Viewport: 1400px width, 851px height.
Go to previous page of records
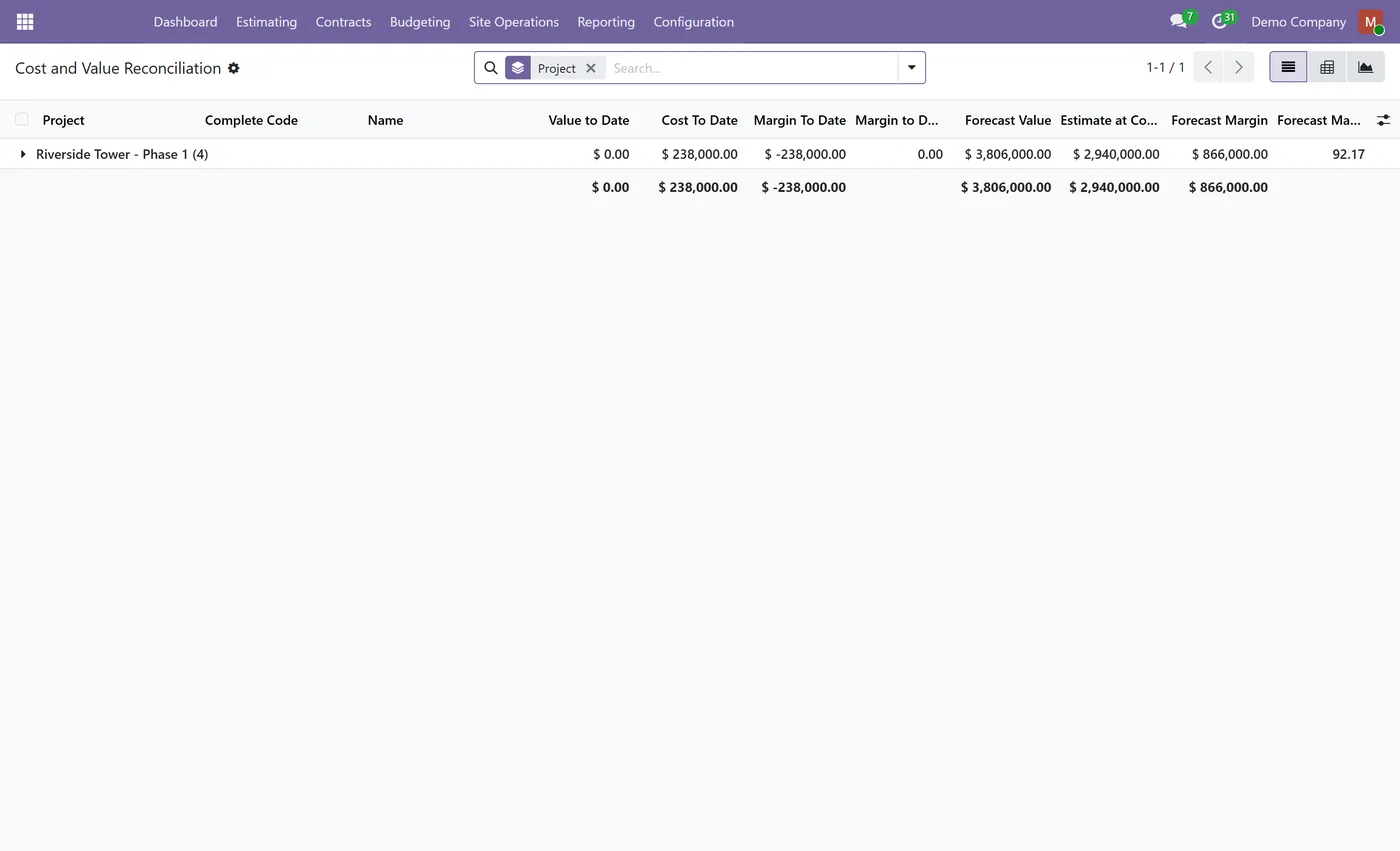pyautogui.click(x=1208, y=67)
